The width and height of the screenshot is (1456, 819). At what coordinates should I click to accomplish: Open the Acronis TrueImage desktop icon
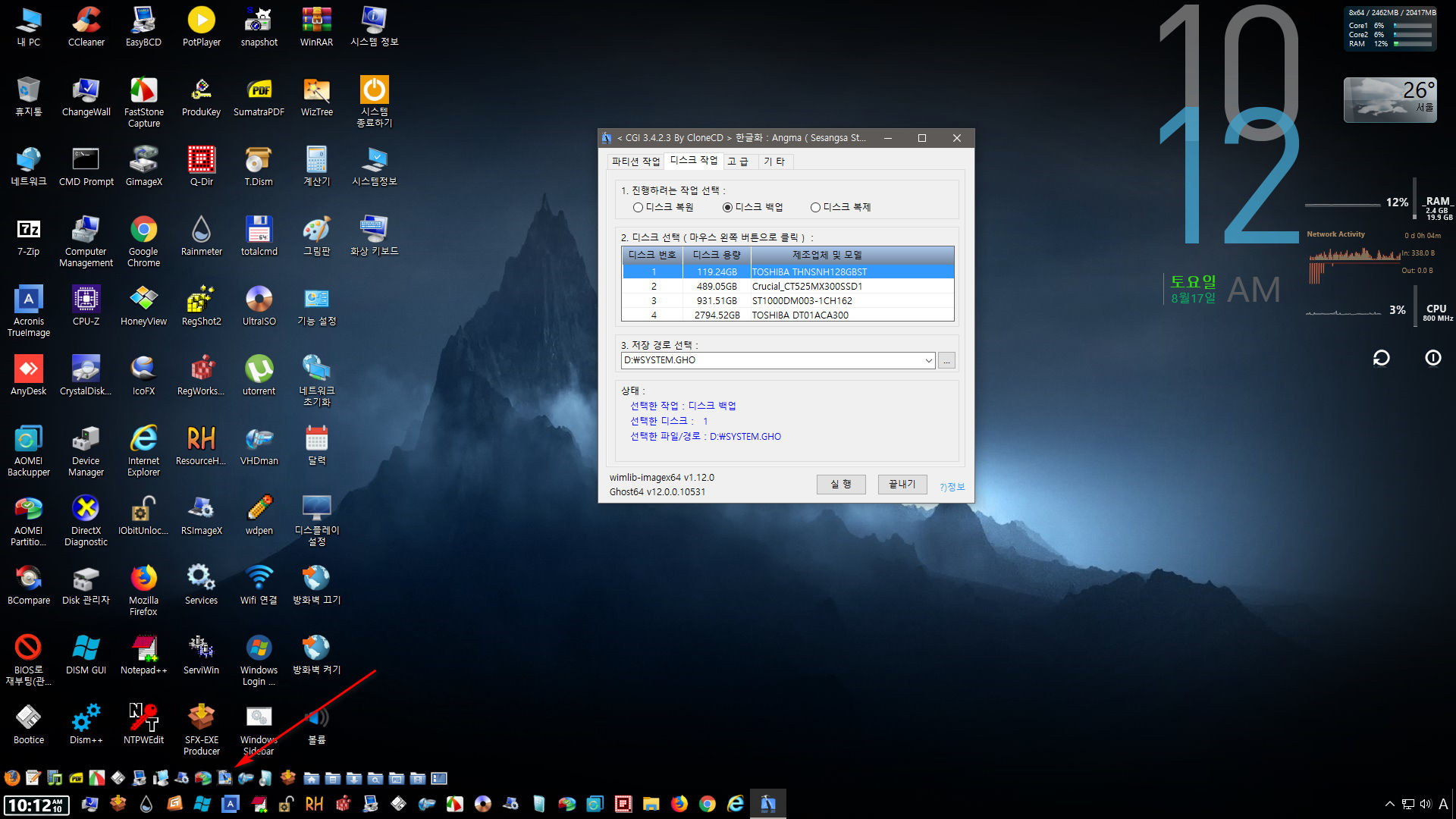click(x=28, y=311)
